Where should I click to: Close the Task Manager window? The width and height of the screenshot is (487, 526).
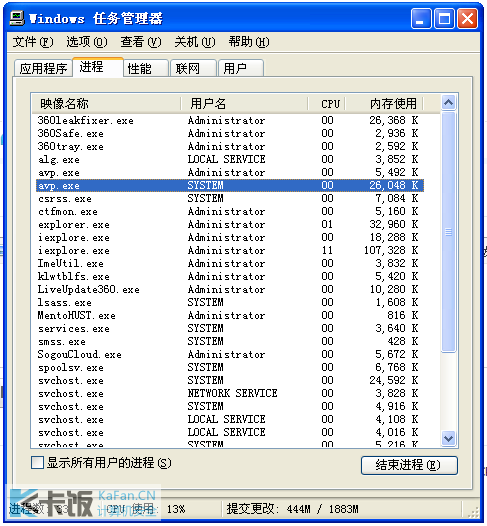[x=468, y=18]
